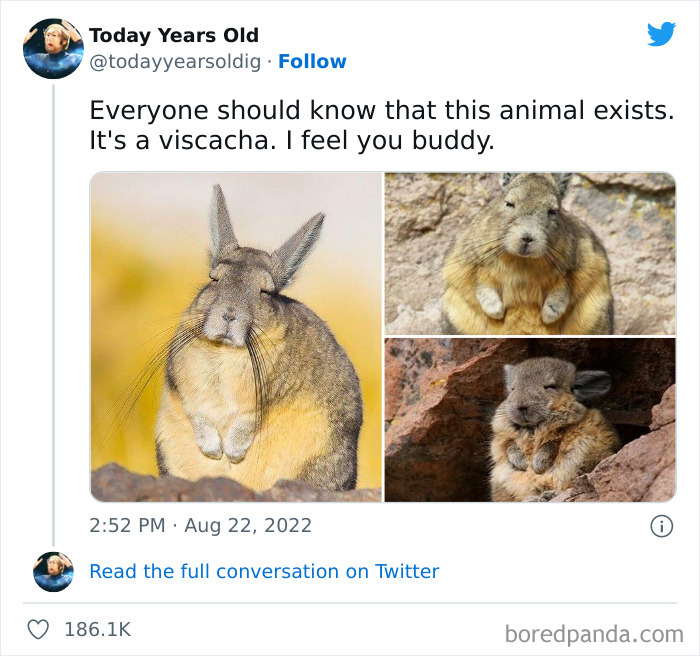700x656 pixels.
Task: Click the Twitter bird logo
Action: [661, 34]
